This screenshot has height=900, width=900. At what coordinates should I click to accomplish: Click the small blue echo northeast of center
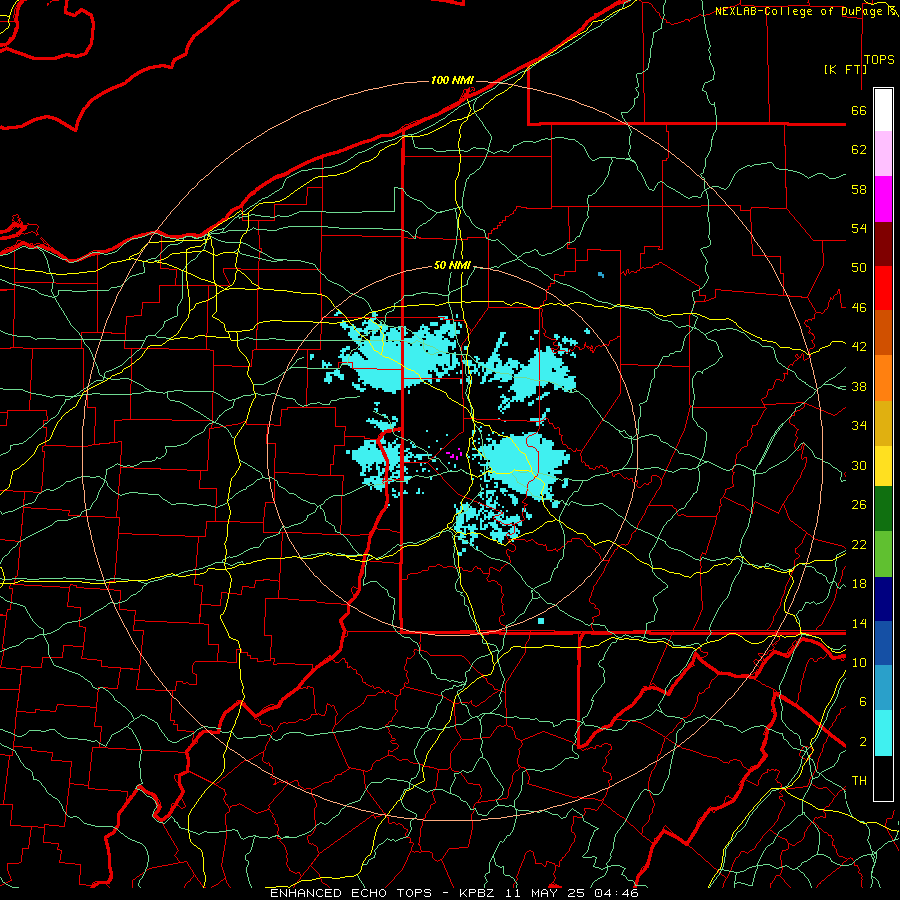[600, 275]
